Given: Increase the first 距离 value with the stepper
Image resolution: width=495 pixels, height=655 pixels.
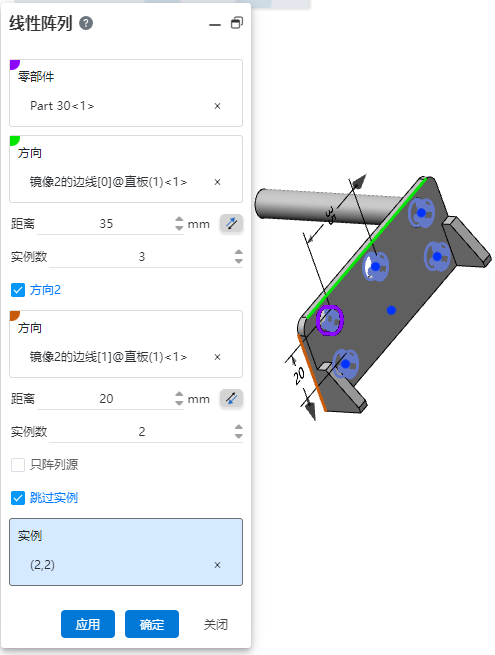Looking at the screenshot, I should (179, 219).
